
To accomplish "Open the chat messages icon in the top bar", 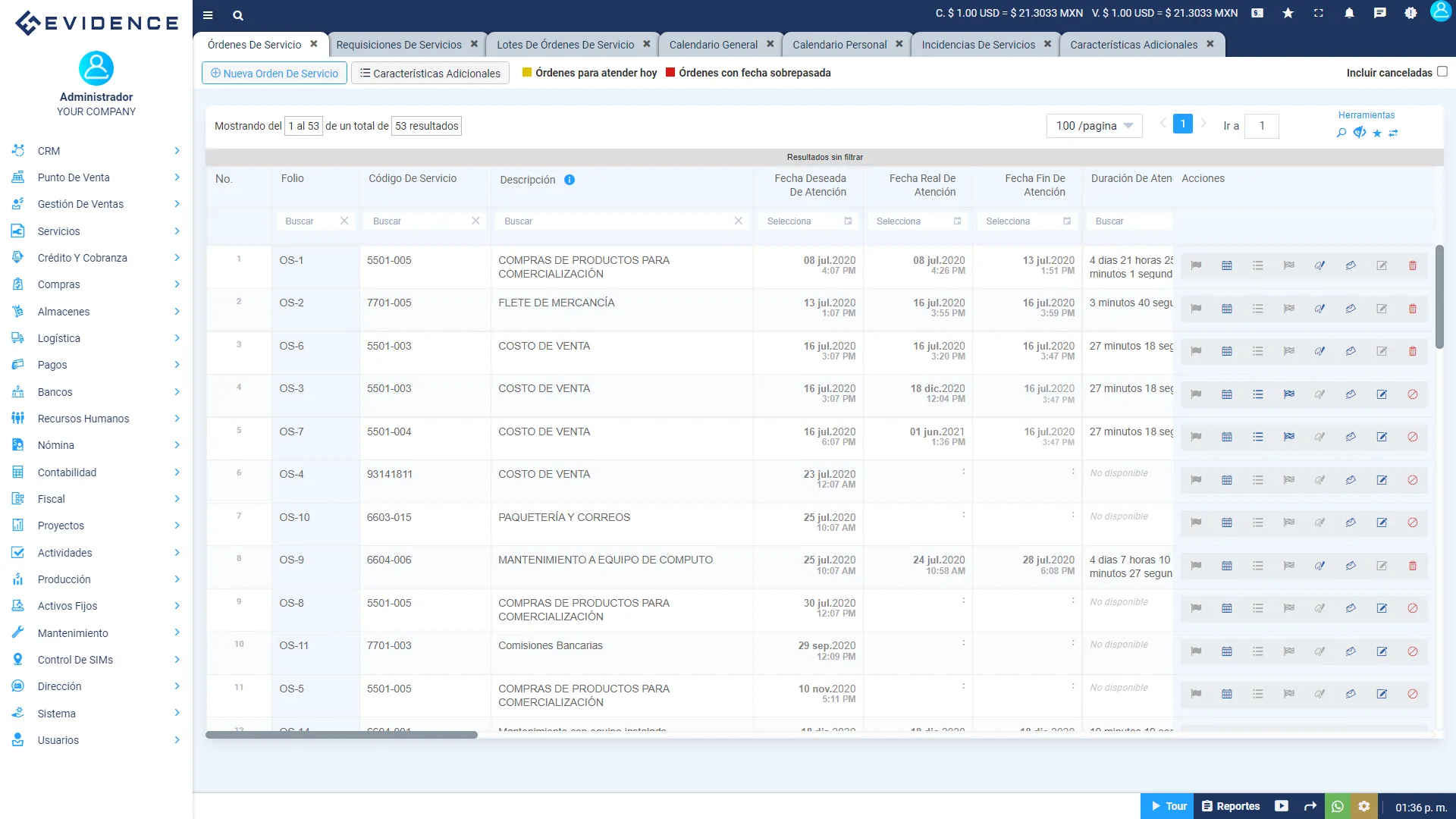I will 1380,13.
